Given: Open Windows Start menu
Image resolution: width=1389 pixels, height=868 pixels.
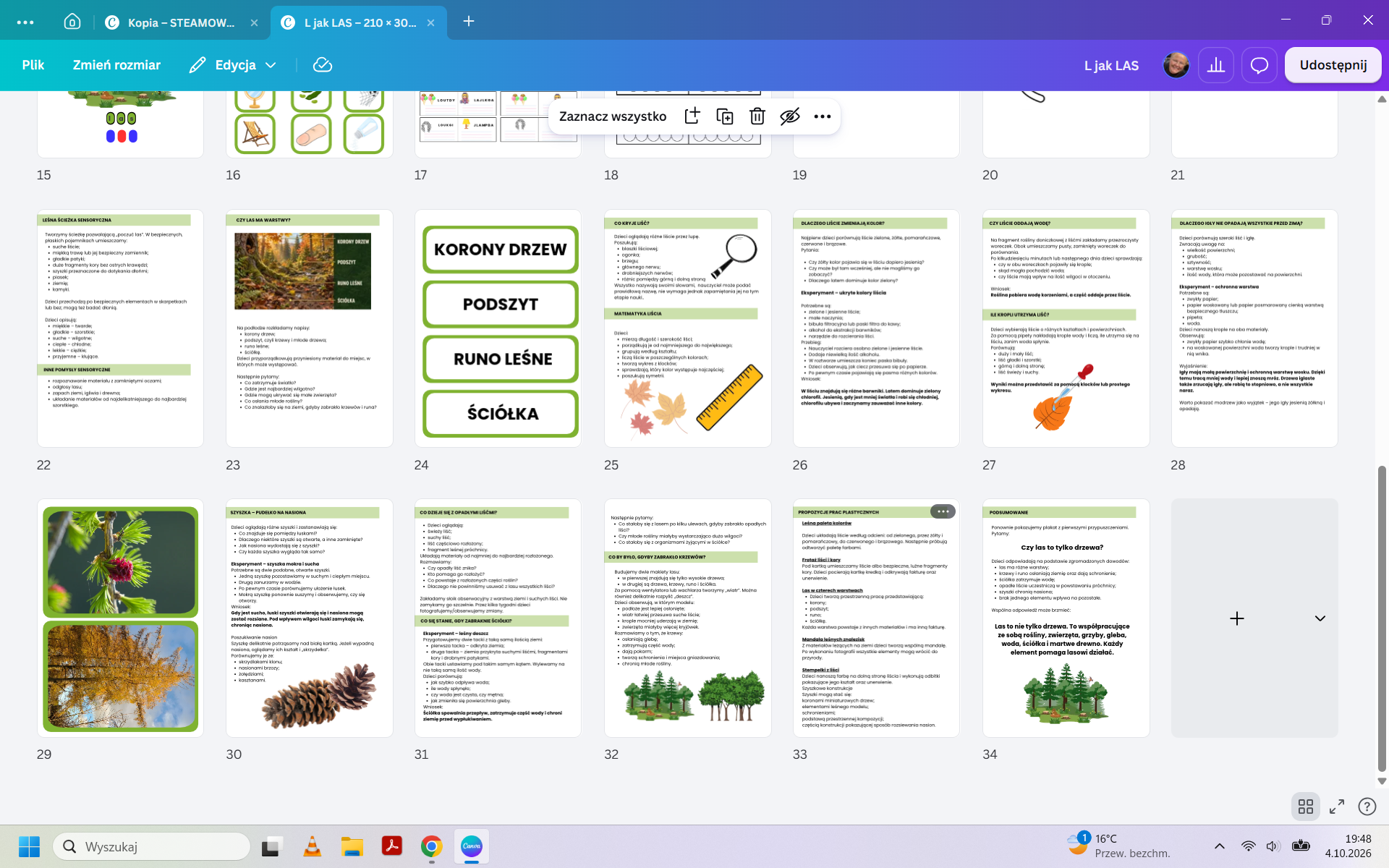Looking at the screenshot, I should tap(29, 846).
